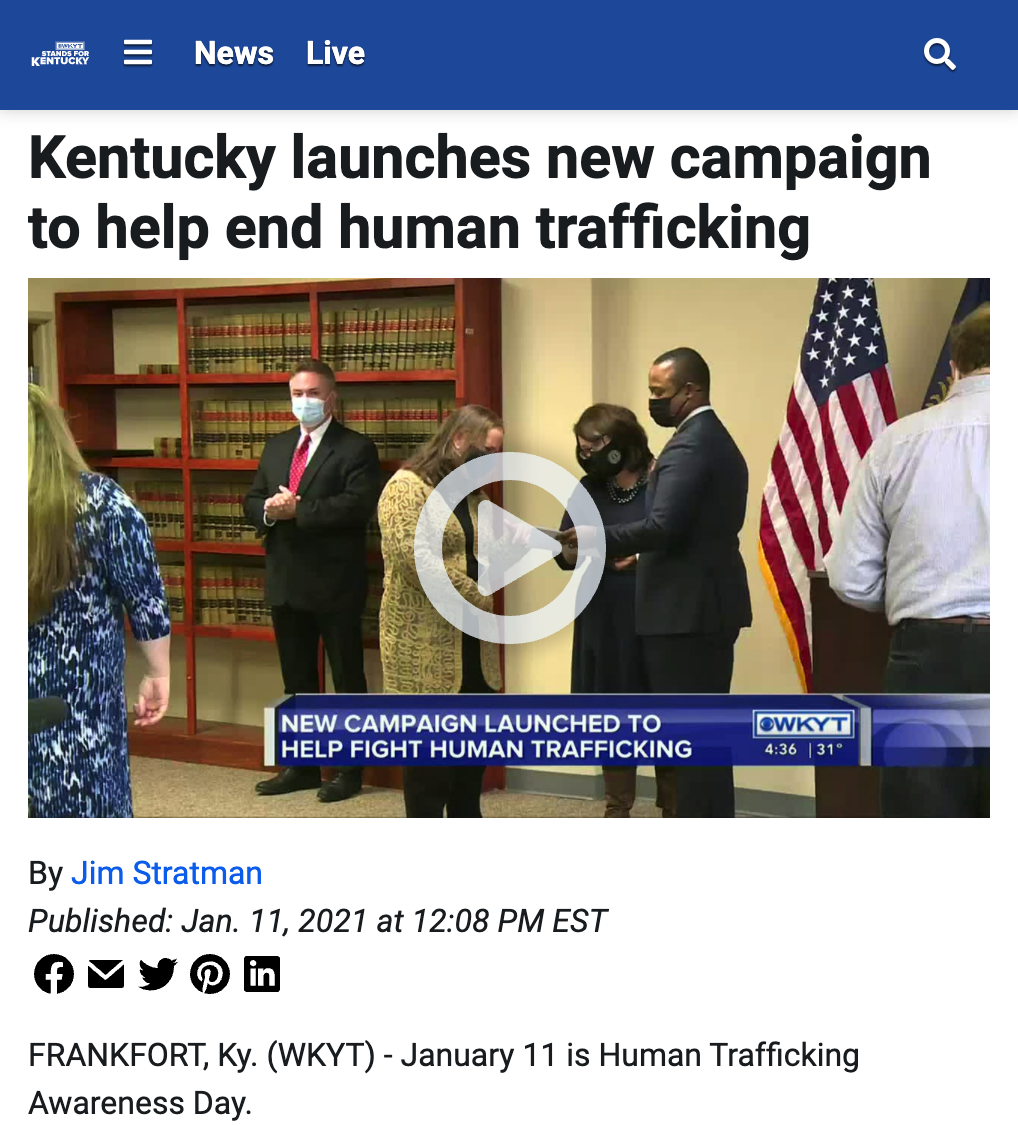Click the search magnifier icon

939,54
